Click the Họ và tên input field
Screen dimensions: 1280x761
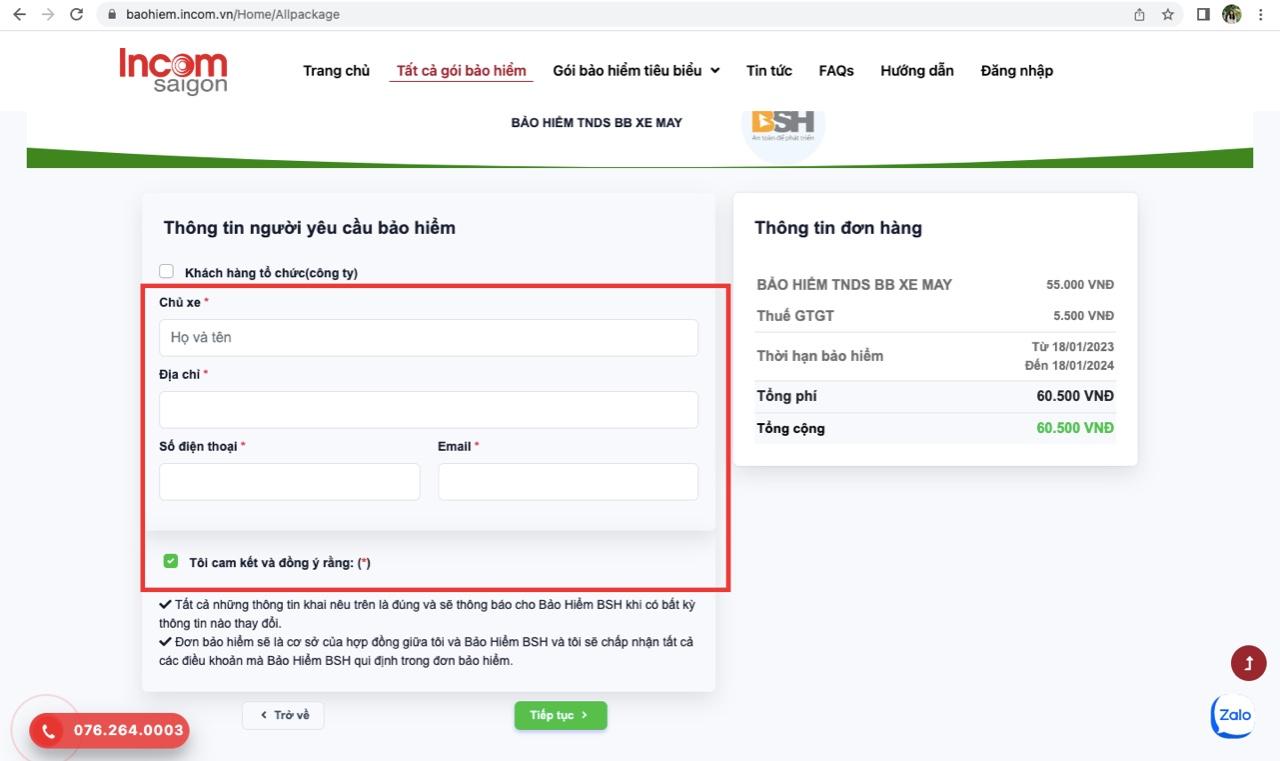(428, 338)
